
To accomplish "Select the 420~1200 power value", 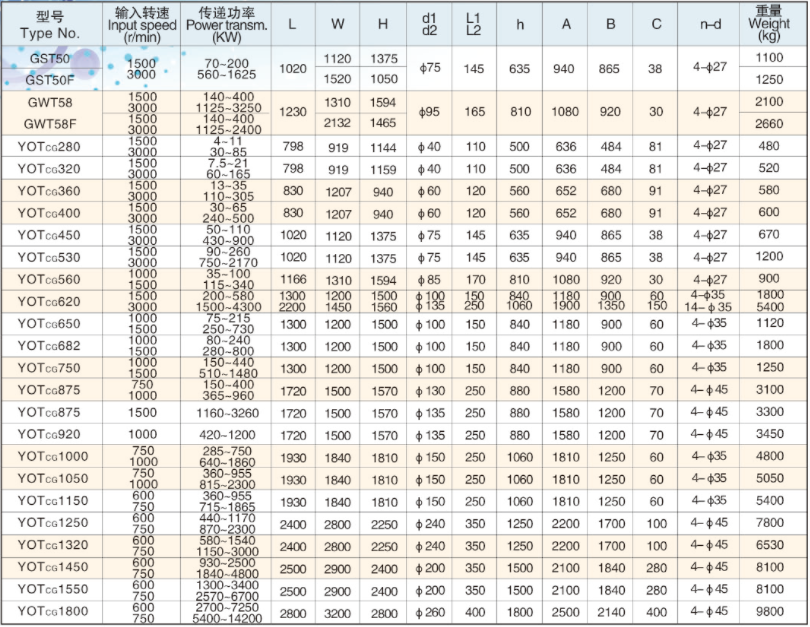I will coord(227,435).
